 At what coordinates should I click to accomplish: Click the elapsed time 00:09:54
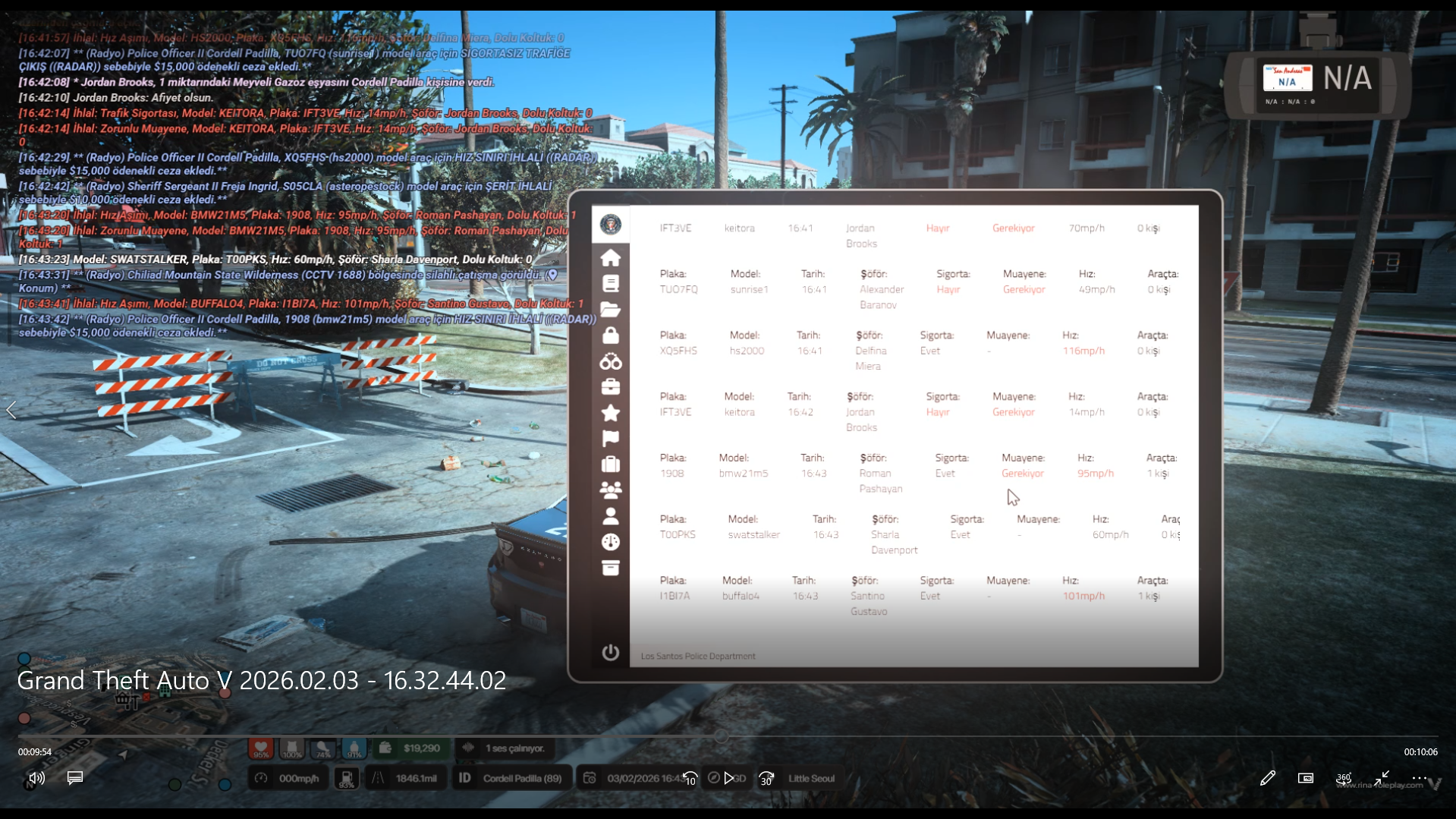coord(35,751)
